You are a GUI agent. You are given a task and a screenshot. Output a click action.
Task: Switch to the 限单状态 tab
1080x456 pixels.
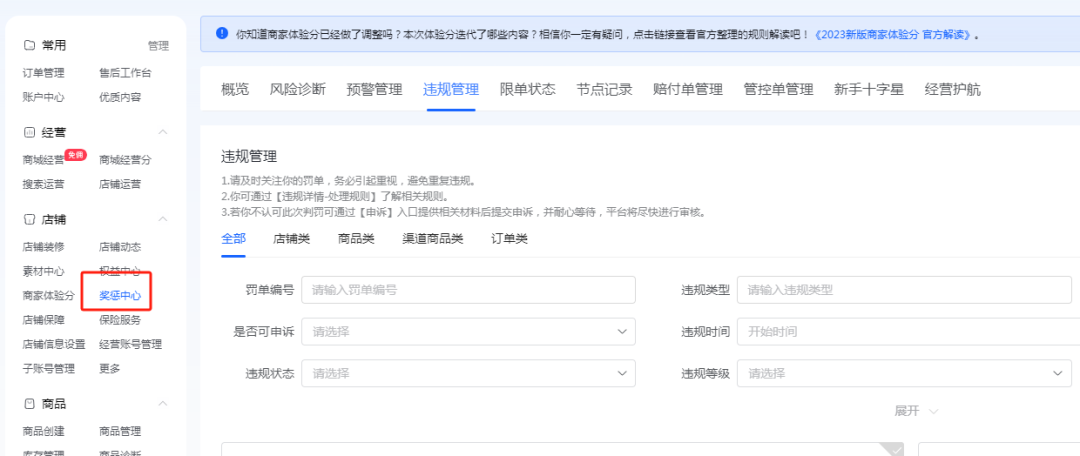[528, 90]
